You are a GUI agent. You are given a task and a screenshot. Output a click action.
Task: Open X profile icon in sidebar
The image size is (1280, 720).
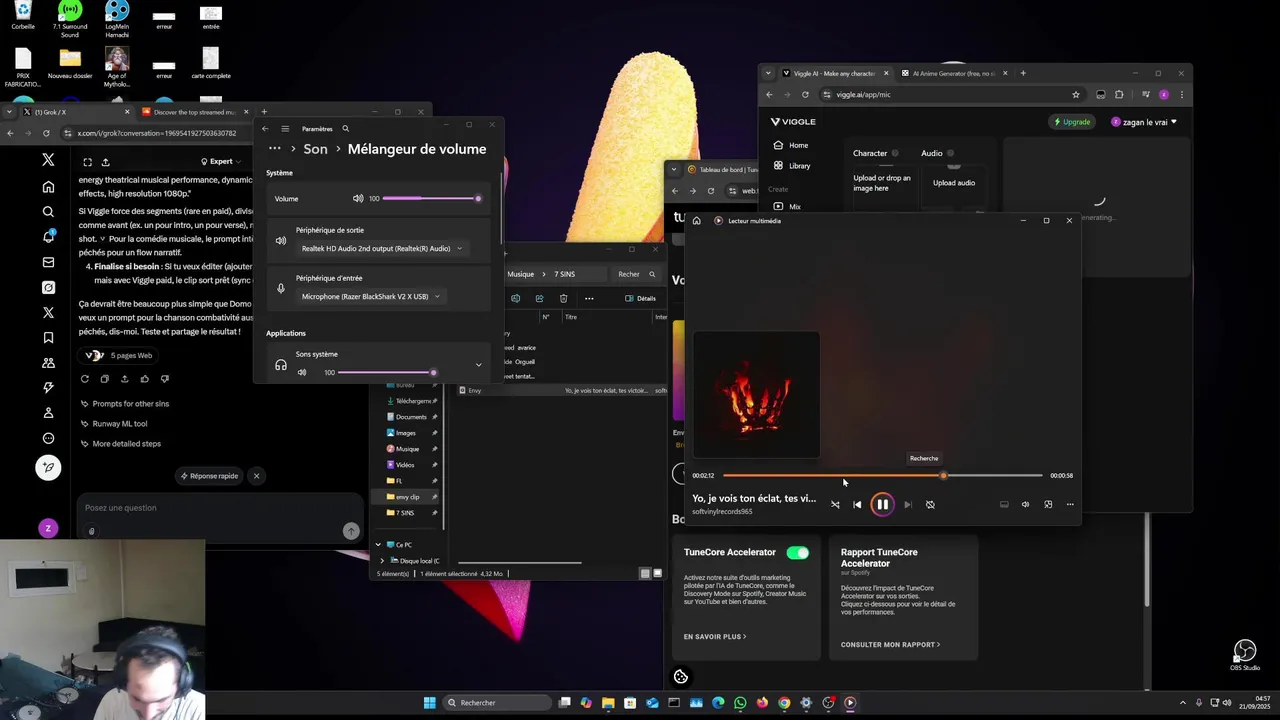[48, 413]
